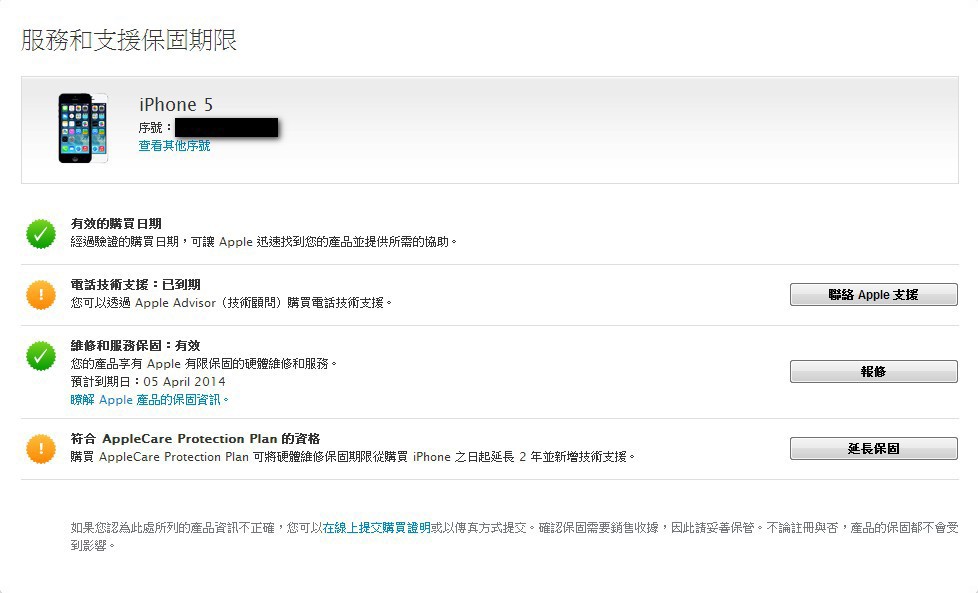Click the 符合 AppleCare Protection Plan 的資格 heading
The image size is (978, 593).
coord(195,438)
